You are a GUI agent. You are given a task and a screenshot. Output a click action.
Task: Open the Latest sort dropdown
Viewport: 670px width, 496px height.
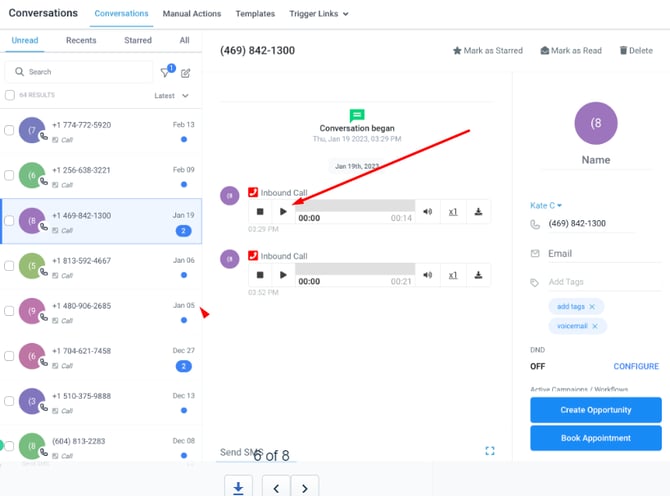pos(171,96)
